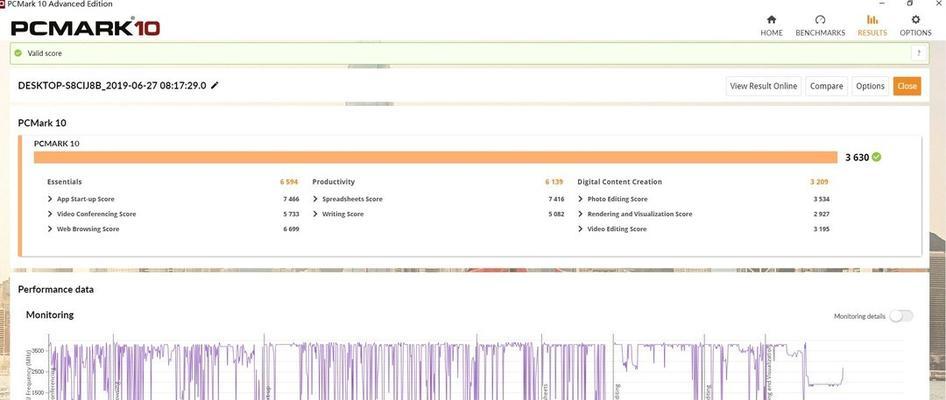Click the Productivity heading
Viewport: 946px width, 400px height.
pyautogui.click(x=334, y=182)
